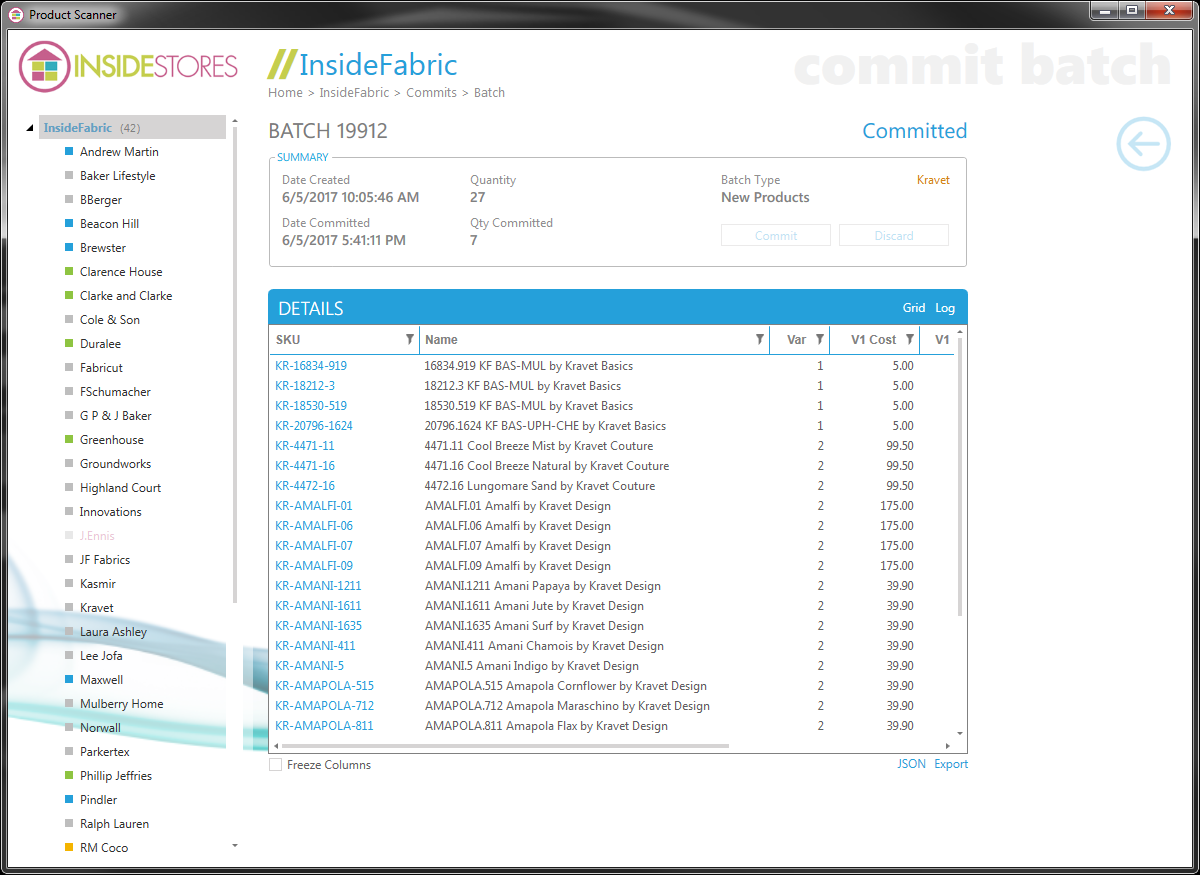Switch to the Log view tab

tap(945, 308)
